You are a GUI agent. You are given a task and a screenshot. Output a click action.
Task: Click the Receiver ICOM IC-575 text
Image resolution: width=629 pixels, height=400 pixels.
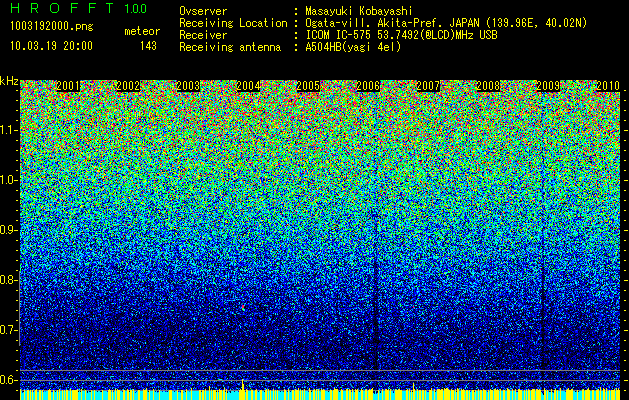[401, 35]
